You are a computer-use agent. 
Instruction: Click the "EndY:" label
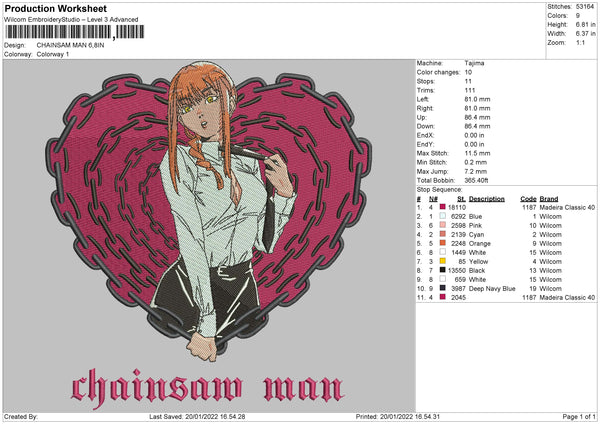pyautogui.click(x=425, y=144)
